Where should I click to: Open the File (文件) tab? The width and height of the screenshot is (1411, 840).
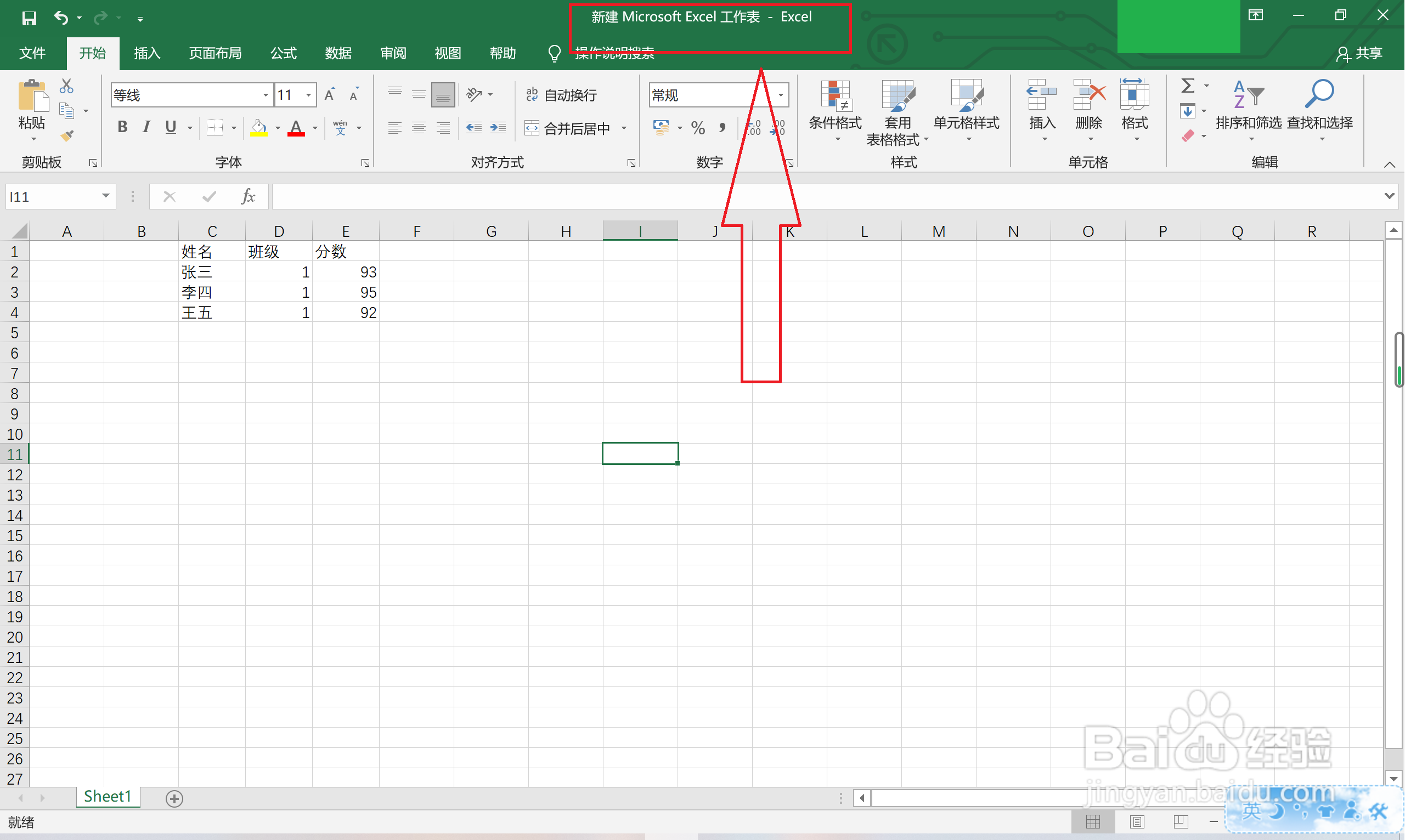32,53
